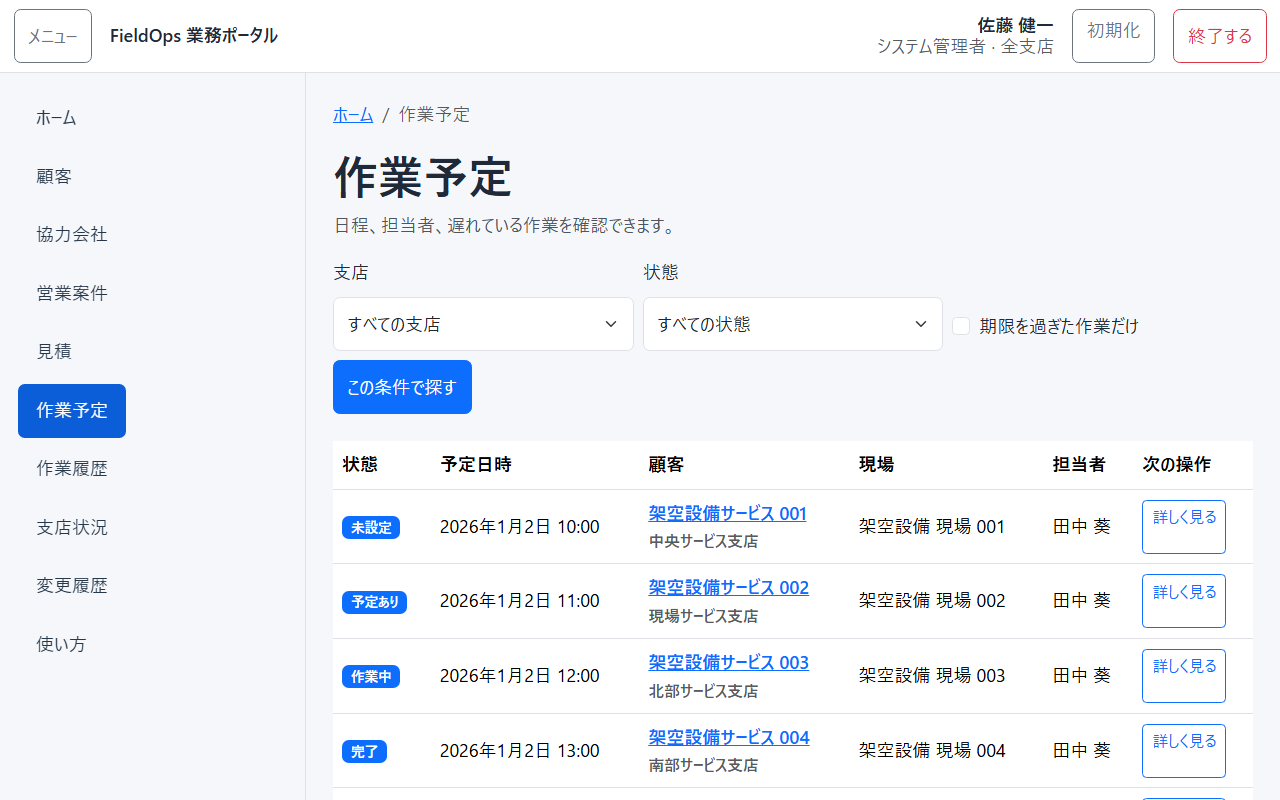Click the date 2026年1月2日 12:00
The width and height of the screenshot is (1280, 800).
coord(520,676)
